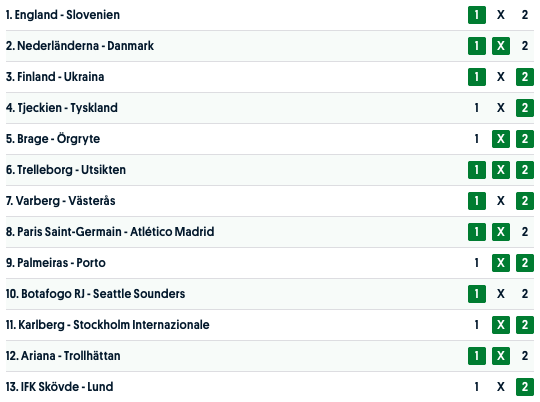540x402 pixels.
Task: Deselect X for Karlberg - Stockholm Internazionale
Action: pyautogui.click(x=501, y=325)
